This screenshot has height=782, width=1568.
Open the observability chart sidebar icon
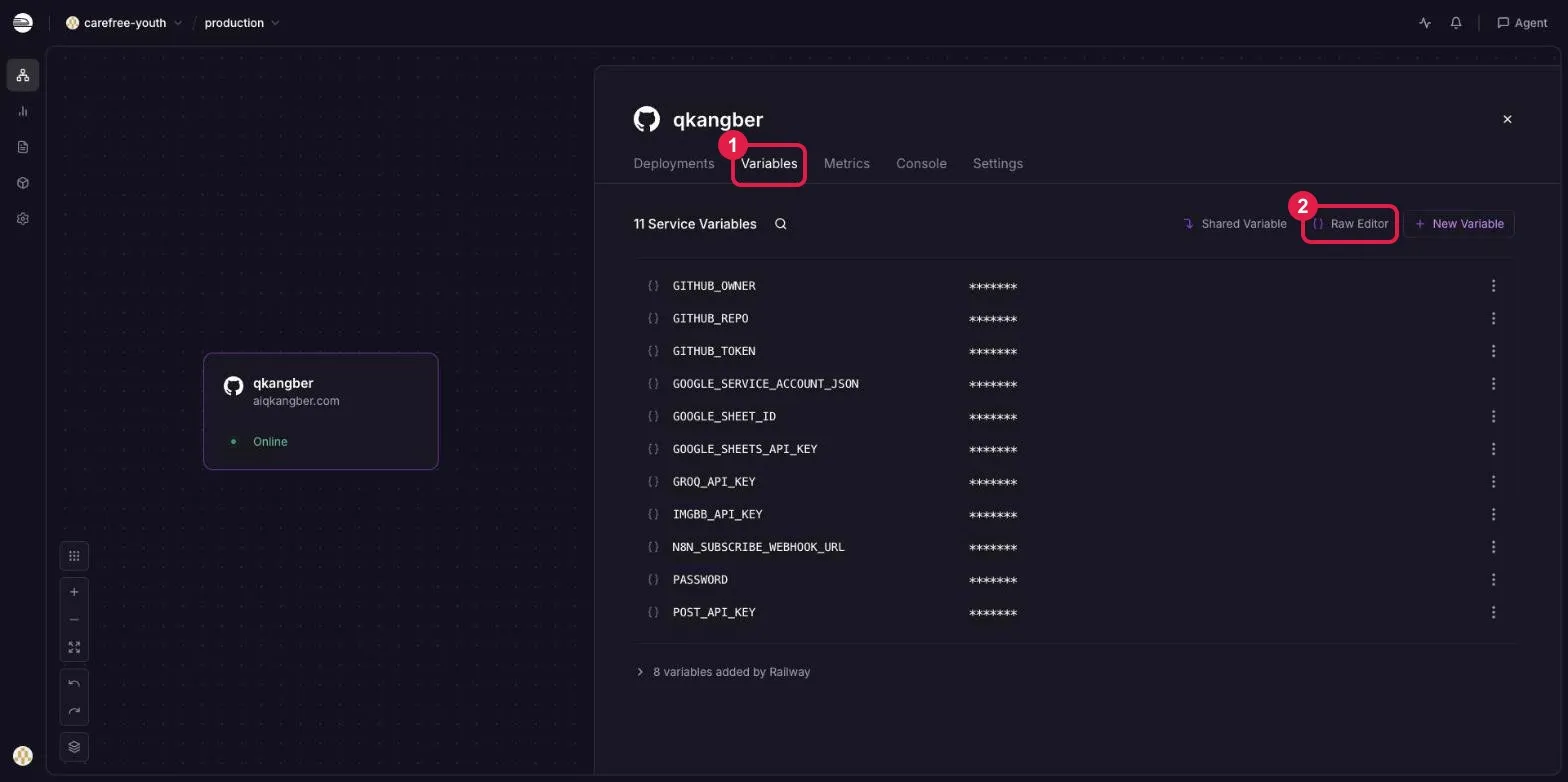23,111
